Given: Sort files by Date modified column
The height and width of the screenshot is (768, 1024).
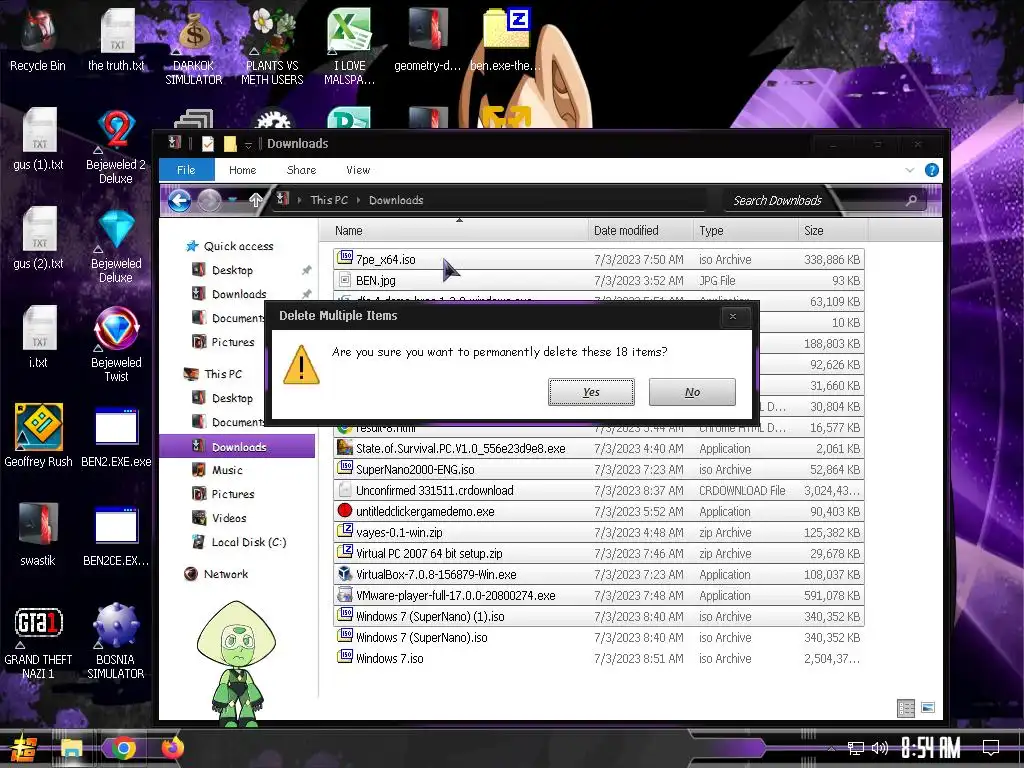Looking at the screenshot, I should [640, 231].
